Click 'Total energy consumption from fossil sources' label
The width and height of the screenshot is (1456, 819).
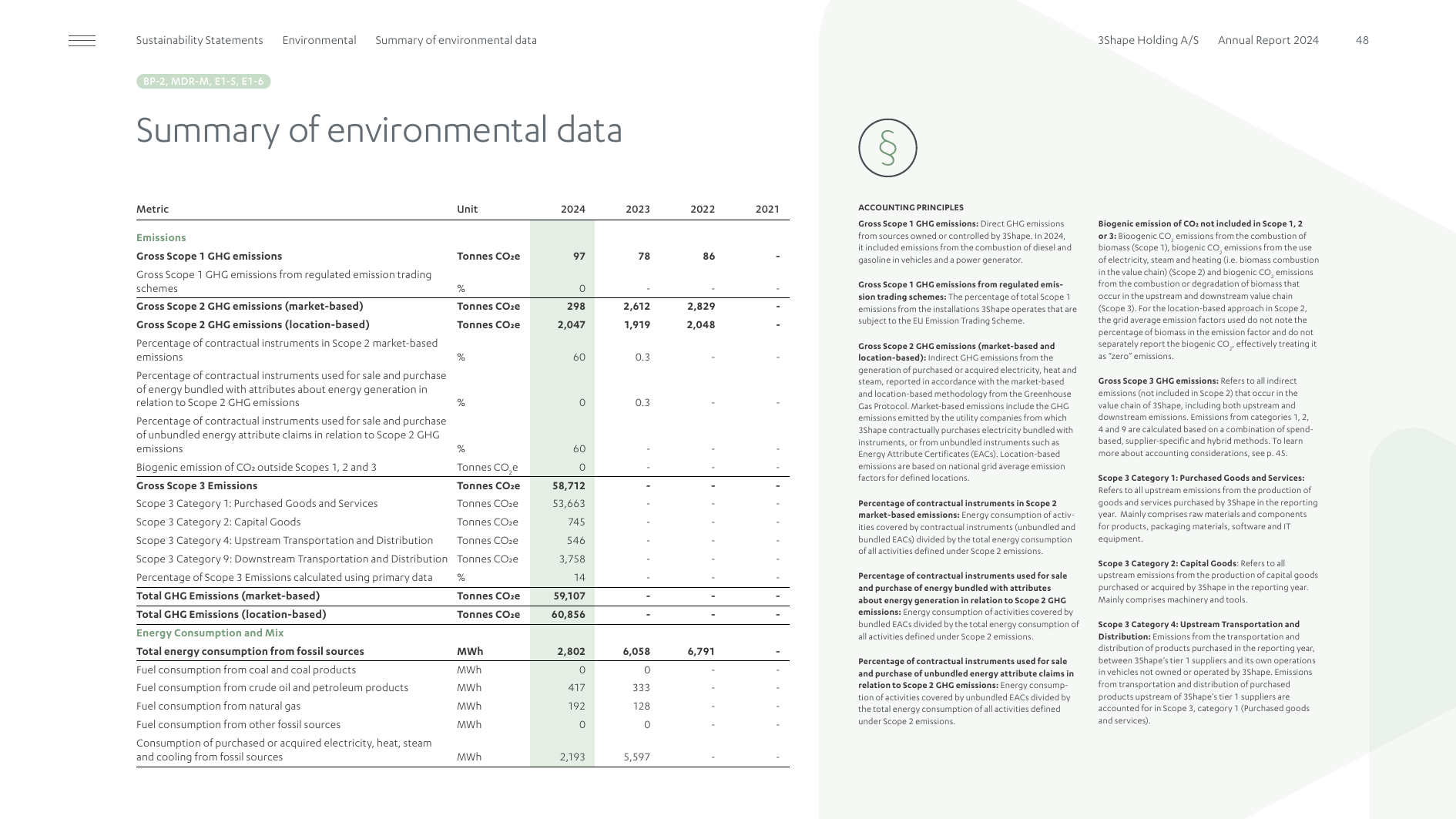tap(250, 652)
